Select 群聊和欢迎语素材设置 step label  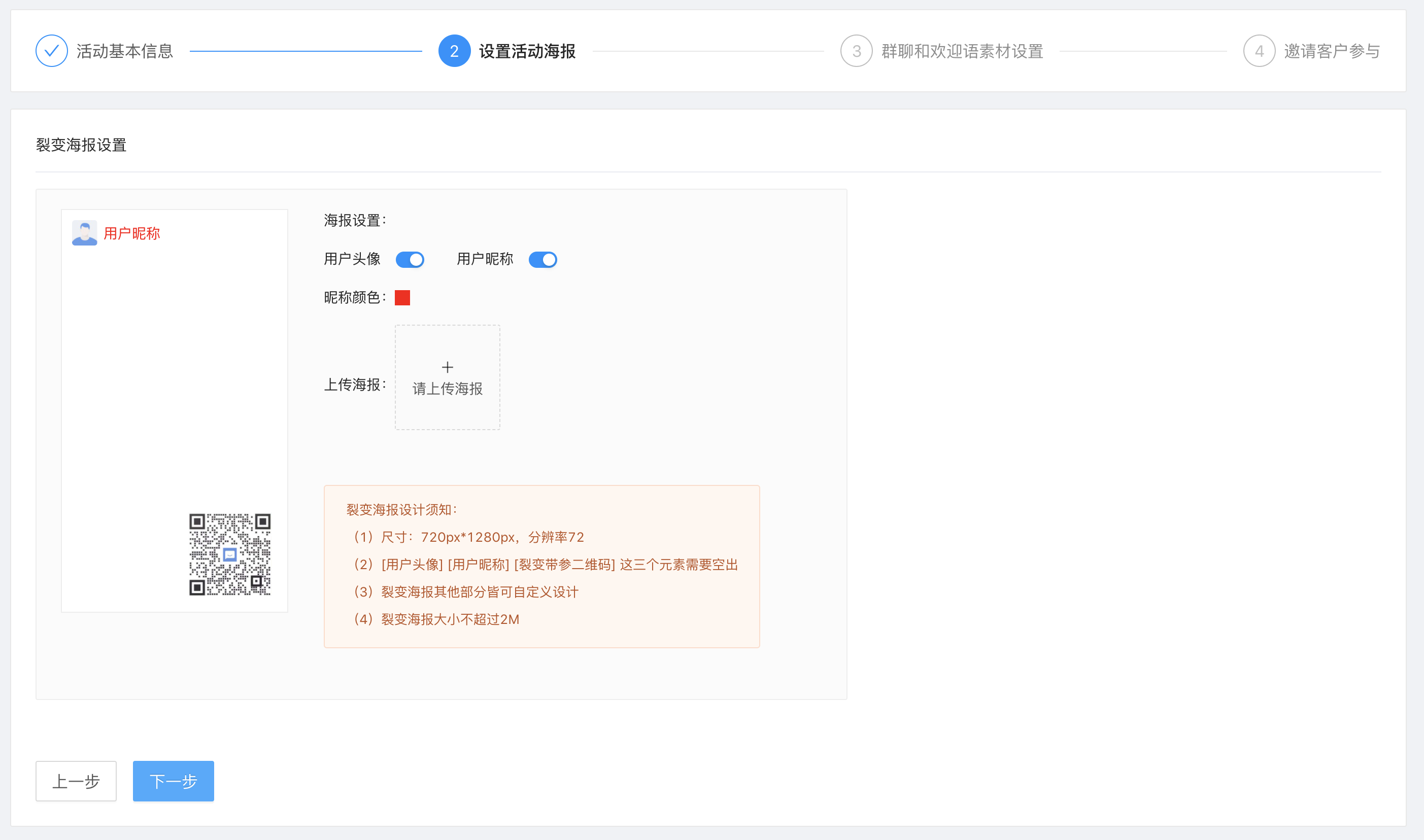pos(962,52)
